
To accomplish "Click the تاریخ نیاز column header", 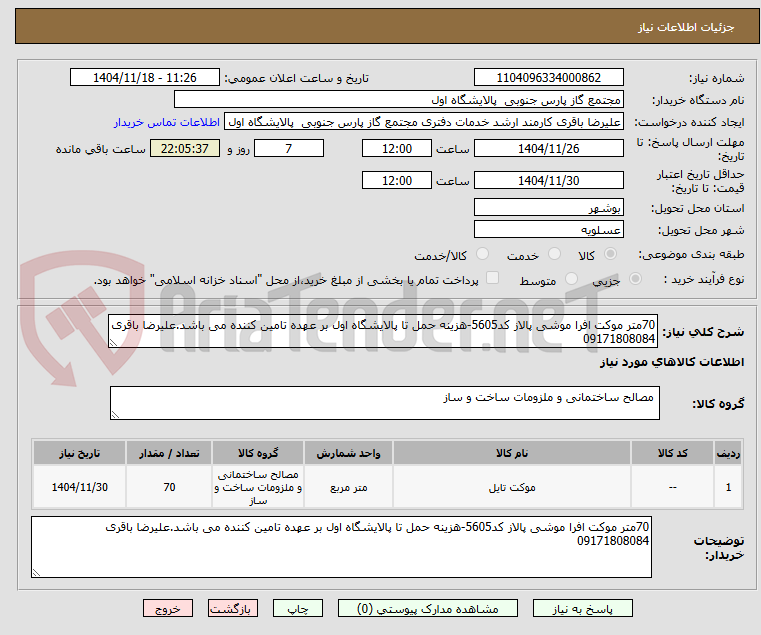I will click(80, 453).
